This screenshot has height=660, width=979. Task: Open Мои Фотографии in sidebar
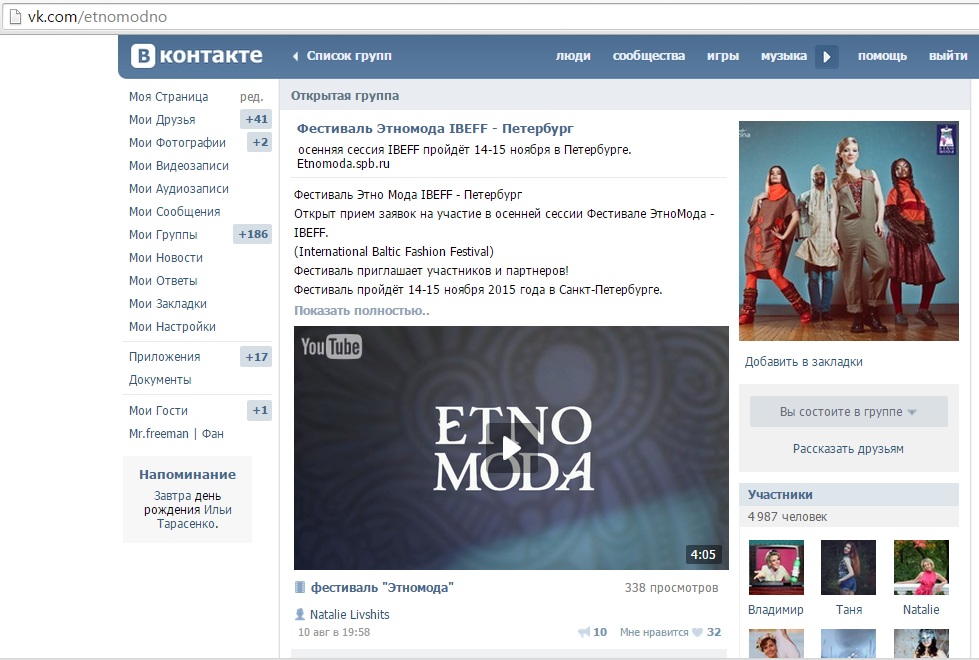(177, 142)
